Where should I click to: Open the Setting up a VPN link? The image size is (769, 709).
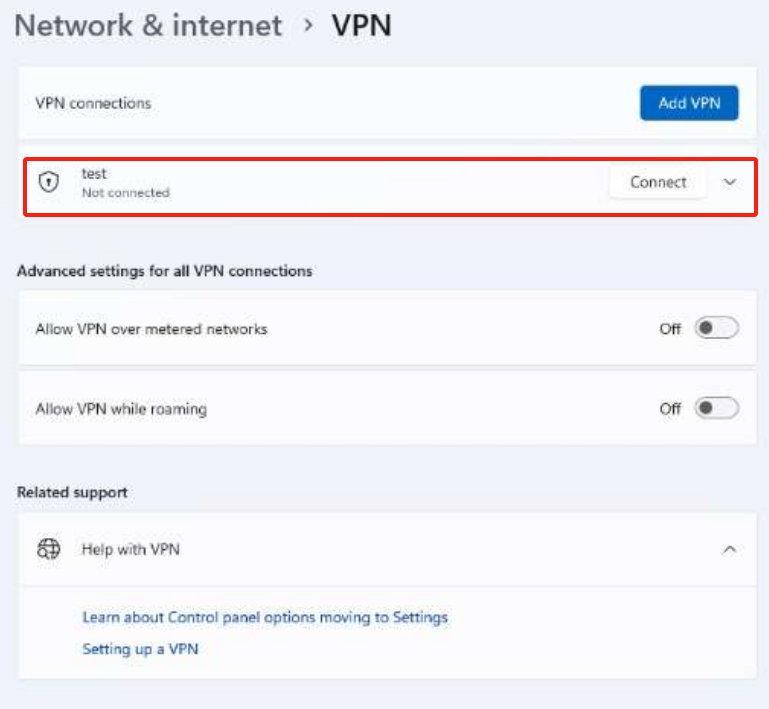[x=140, y=649]
